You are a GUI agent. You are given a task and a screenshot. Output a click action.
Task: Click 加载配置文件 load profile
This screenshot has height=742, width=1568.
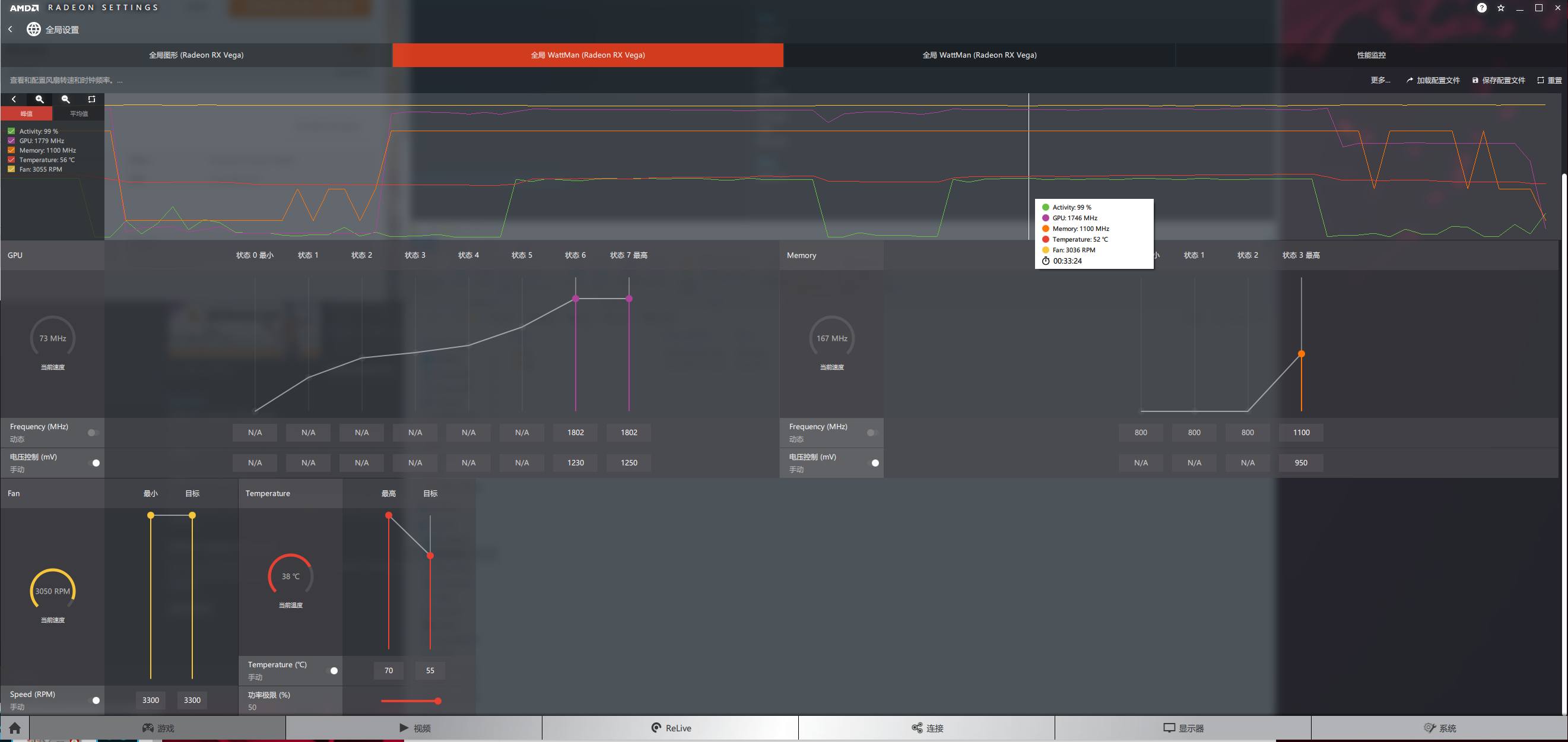(x=1432, y=80)
